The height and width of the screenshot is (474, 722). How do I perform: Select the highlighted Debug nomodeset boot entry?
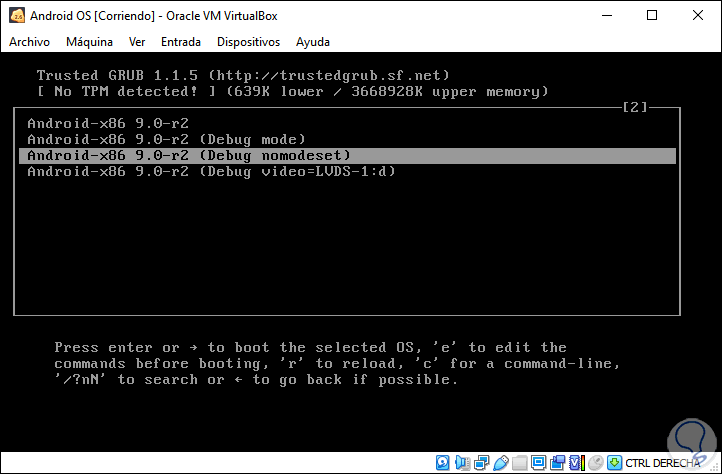click(348, 156)
